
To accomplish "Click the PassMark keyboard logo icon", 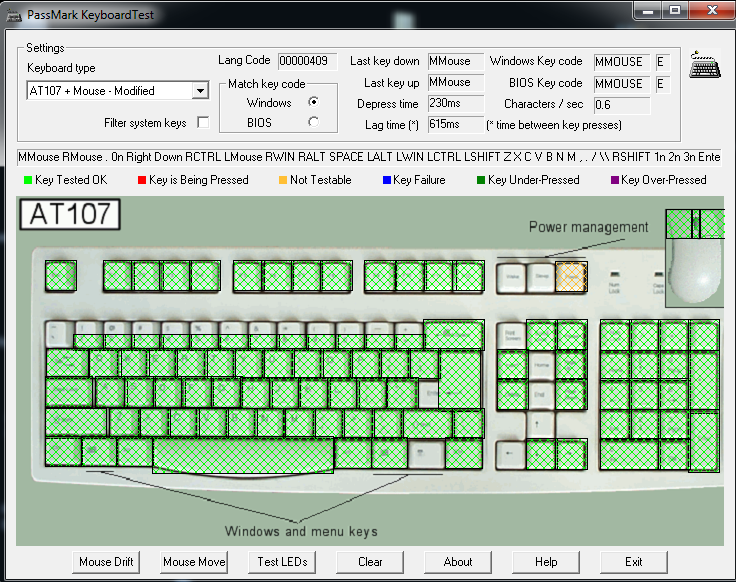I will [x=705, y=65].
